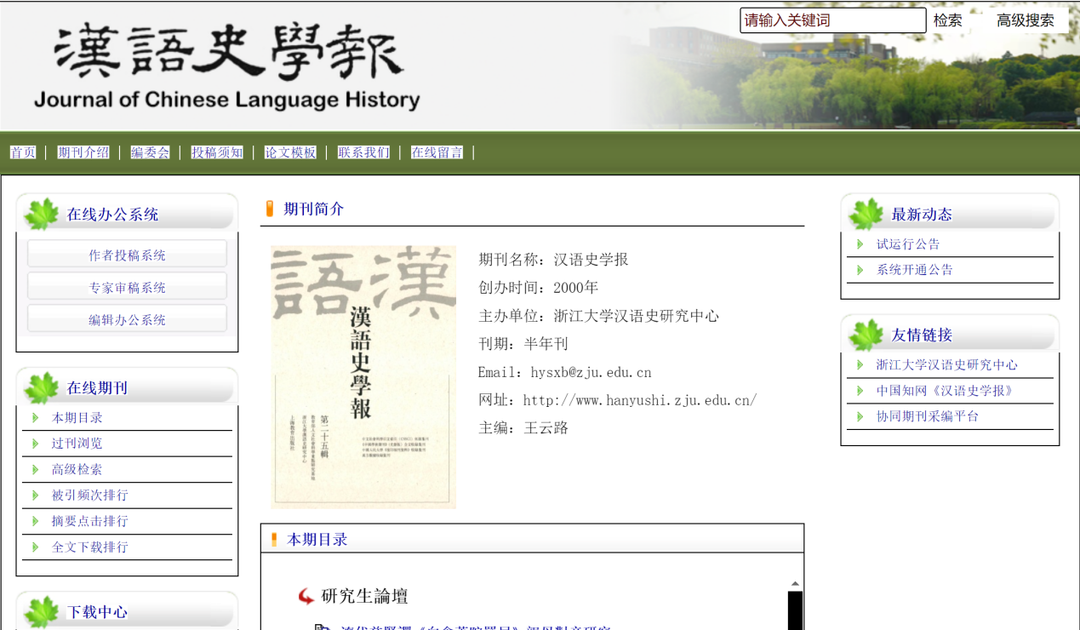Open the 被引频次排行 link
Image resolution: width=1080 pixels, height=630 pixels.
pyautogui.click(x=90, y=494)
